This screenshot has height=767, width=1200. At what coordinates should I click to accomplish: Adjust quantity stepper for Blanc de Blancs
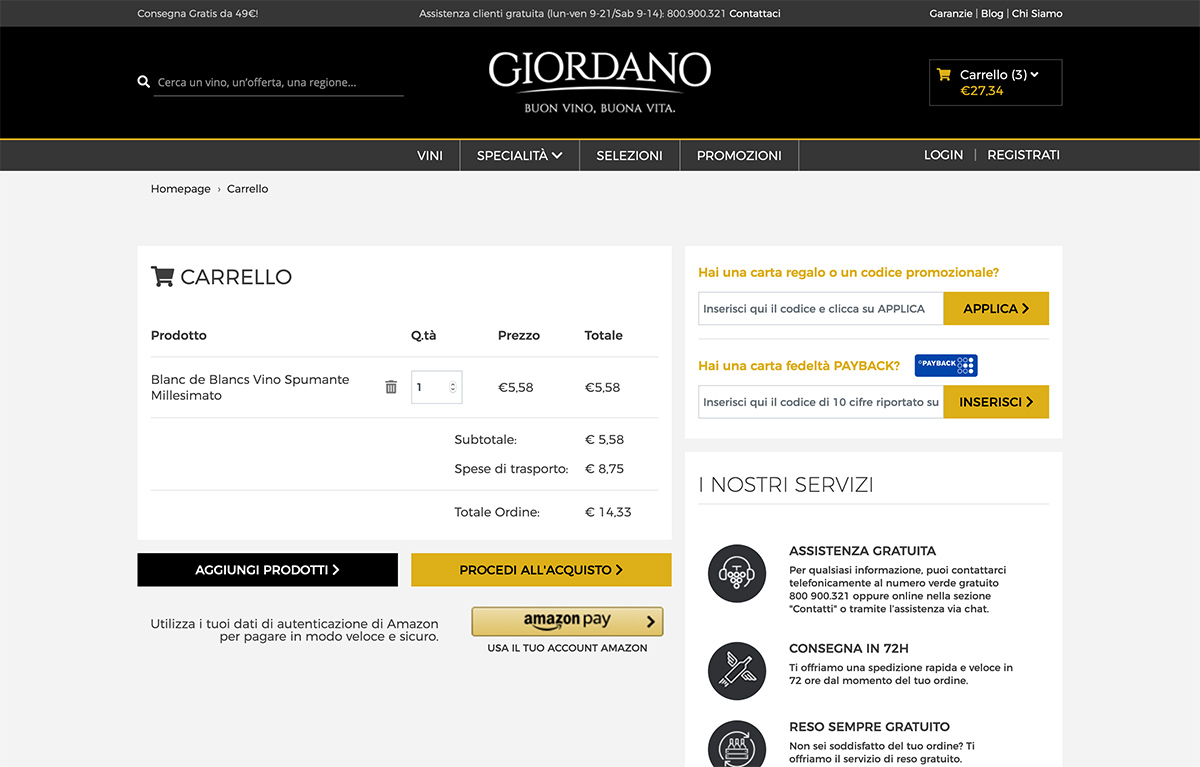tap(453, 387)
